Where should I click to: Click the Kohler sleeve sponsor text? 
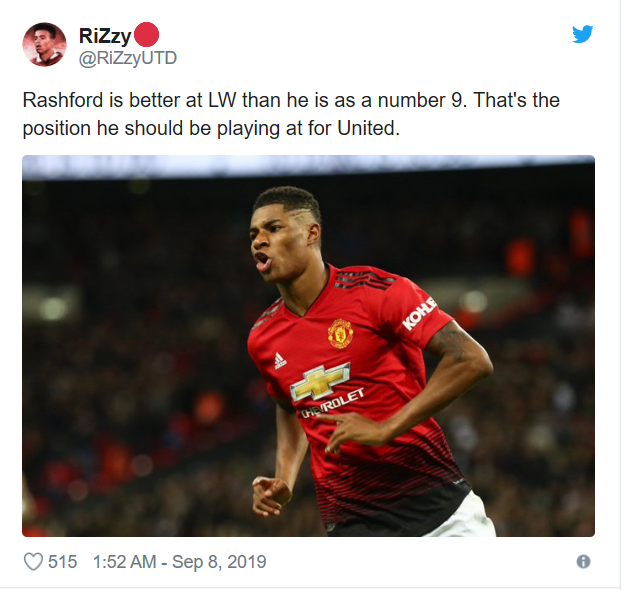(419, 314)
